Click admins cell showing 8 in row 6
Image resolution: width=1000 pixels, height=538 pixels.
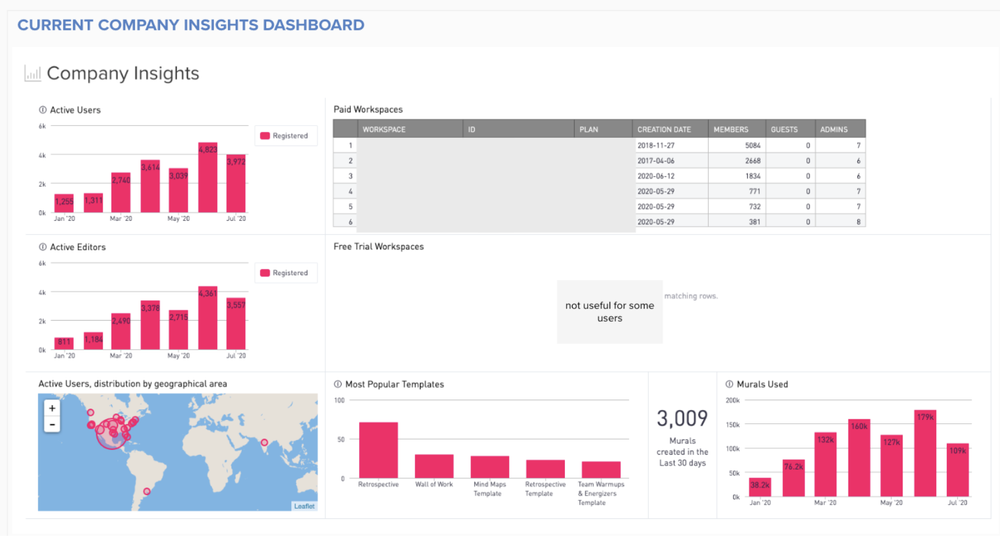pos(841,221)
